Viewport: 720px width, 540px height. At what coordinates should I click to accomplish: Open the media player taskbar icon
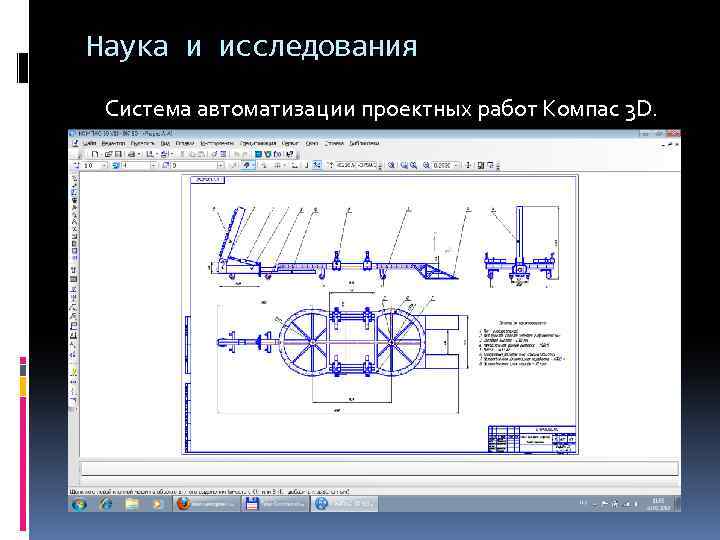158,504
